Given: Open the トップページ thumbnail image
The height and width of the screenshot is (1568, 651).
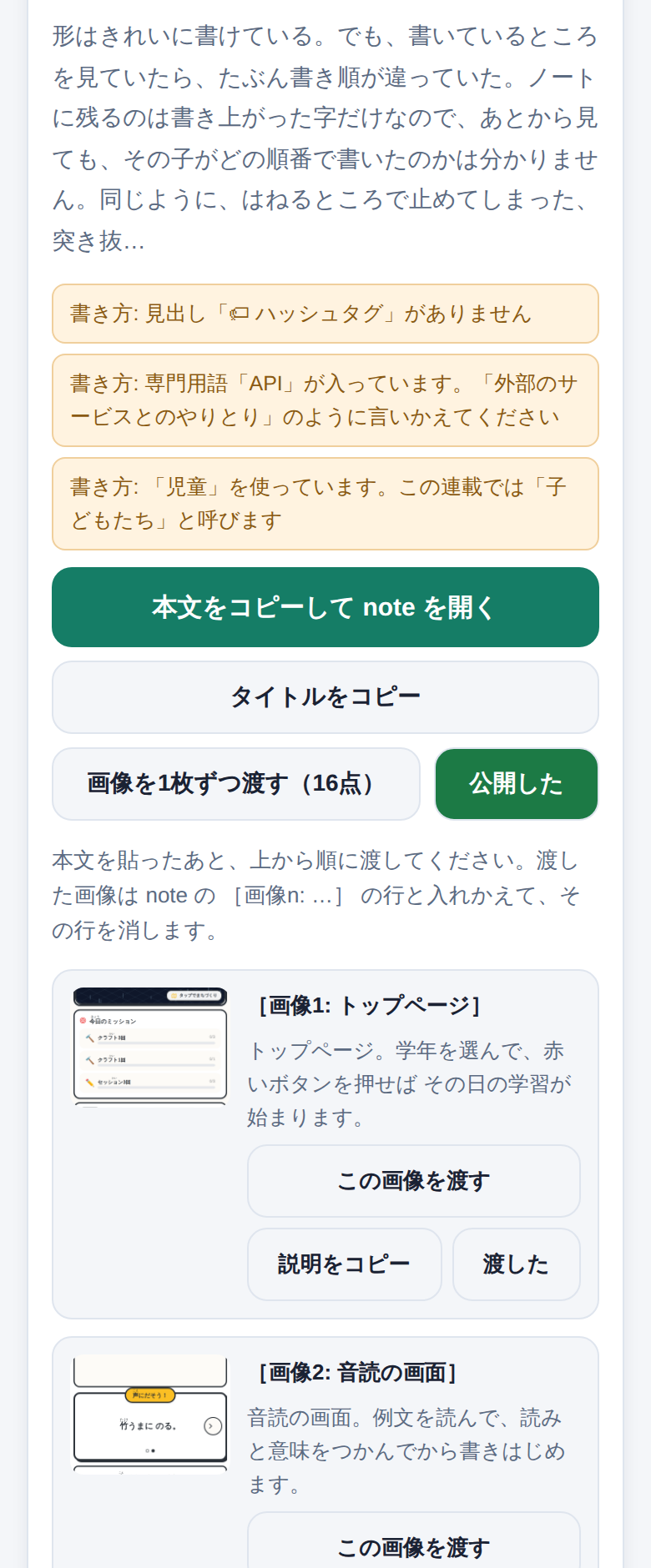Looking at the screenshot, I should [150, 1047].
